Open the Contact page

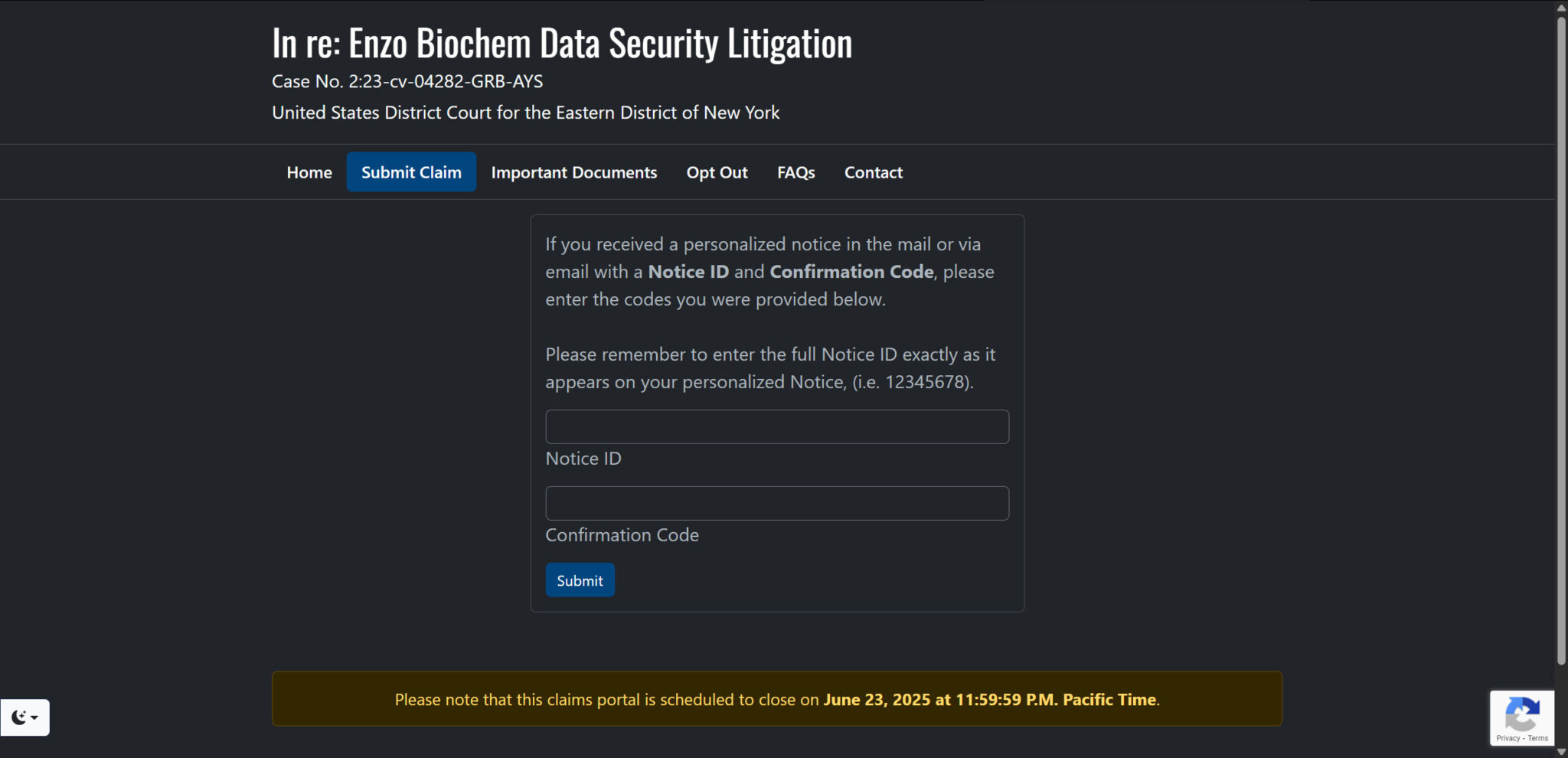click(x=873, y=172)
